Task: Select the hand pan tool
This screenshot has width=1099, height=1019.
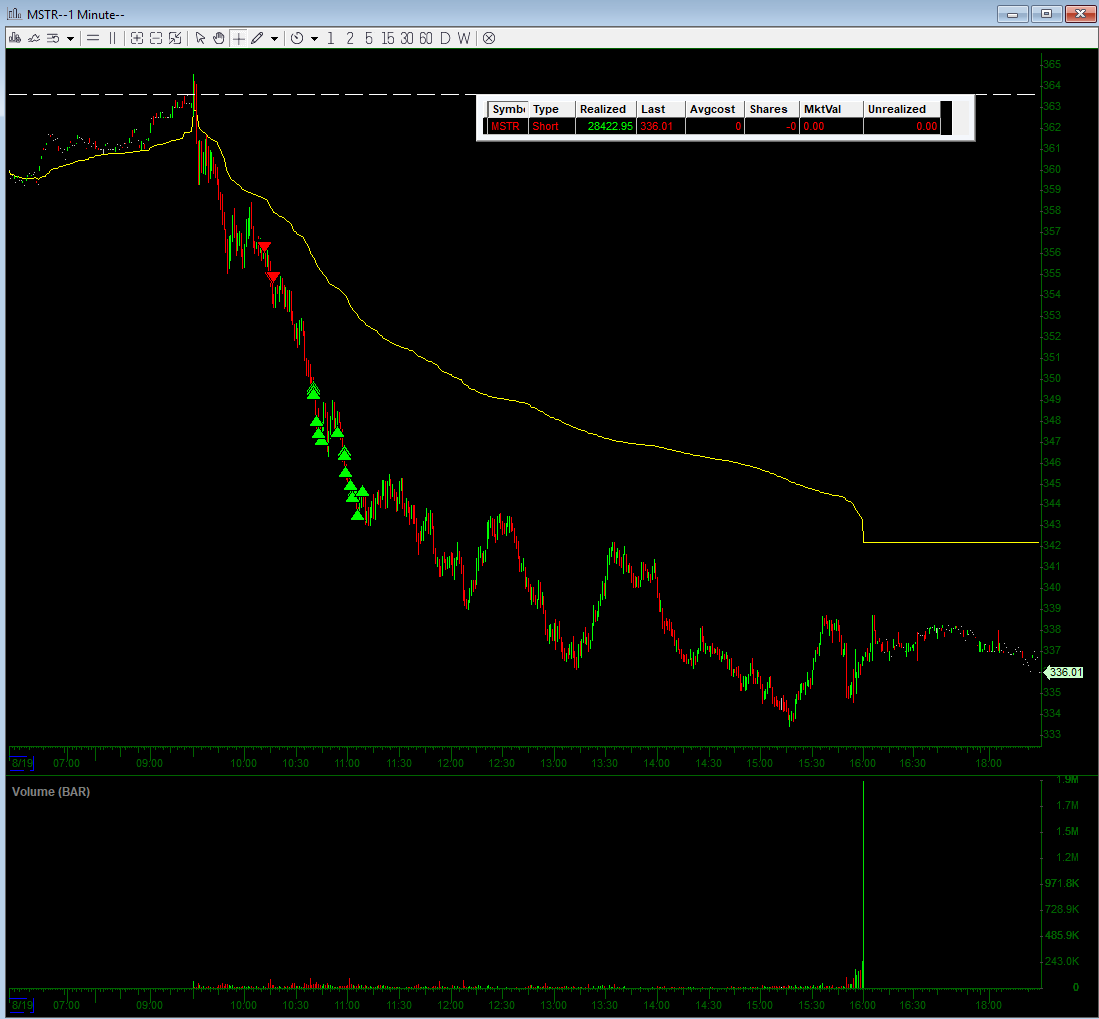Action: (x=219, y=39)
